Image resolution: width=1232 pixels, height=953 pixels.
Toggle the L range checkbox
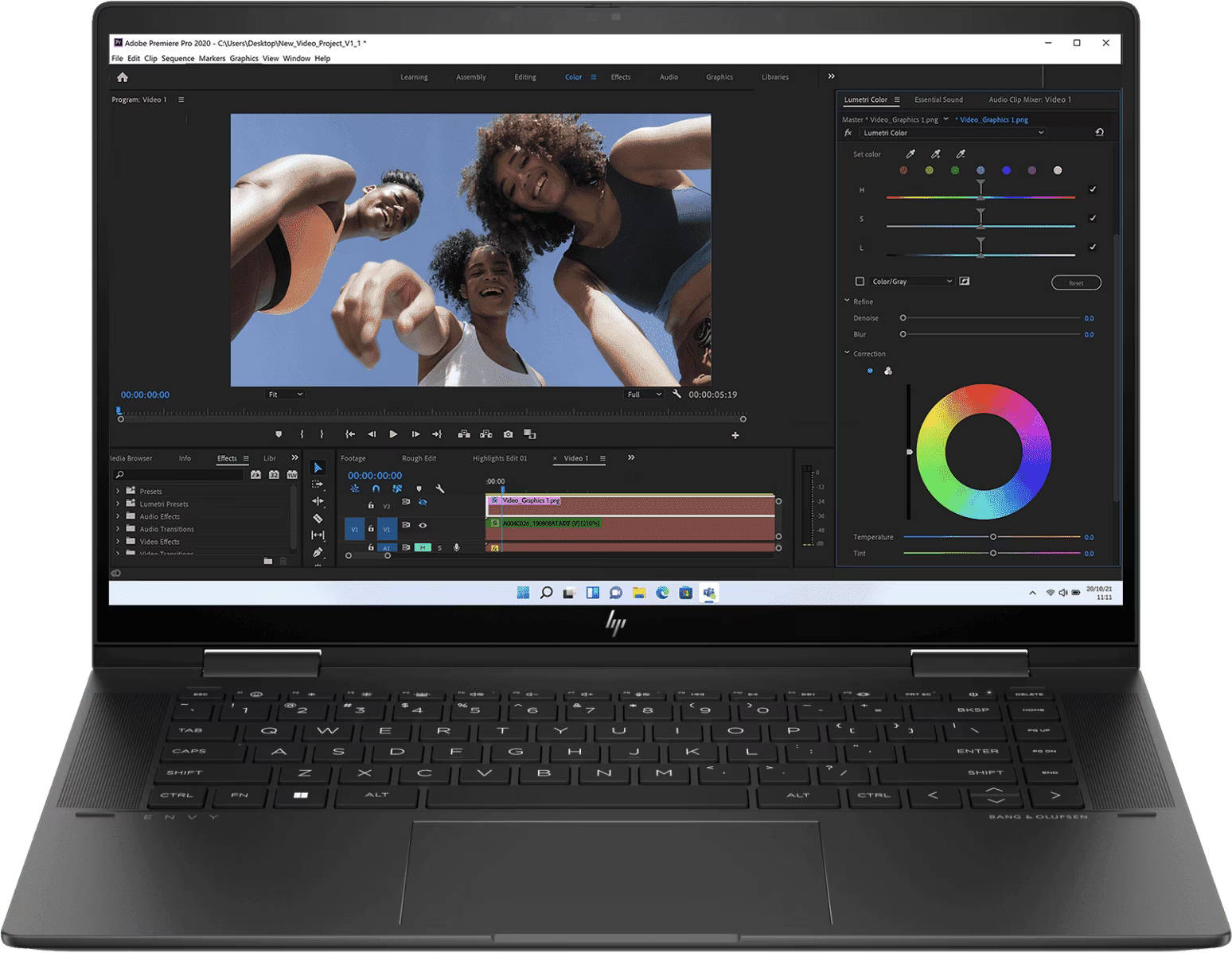tap(1093, 247)
